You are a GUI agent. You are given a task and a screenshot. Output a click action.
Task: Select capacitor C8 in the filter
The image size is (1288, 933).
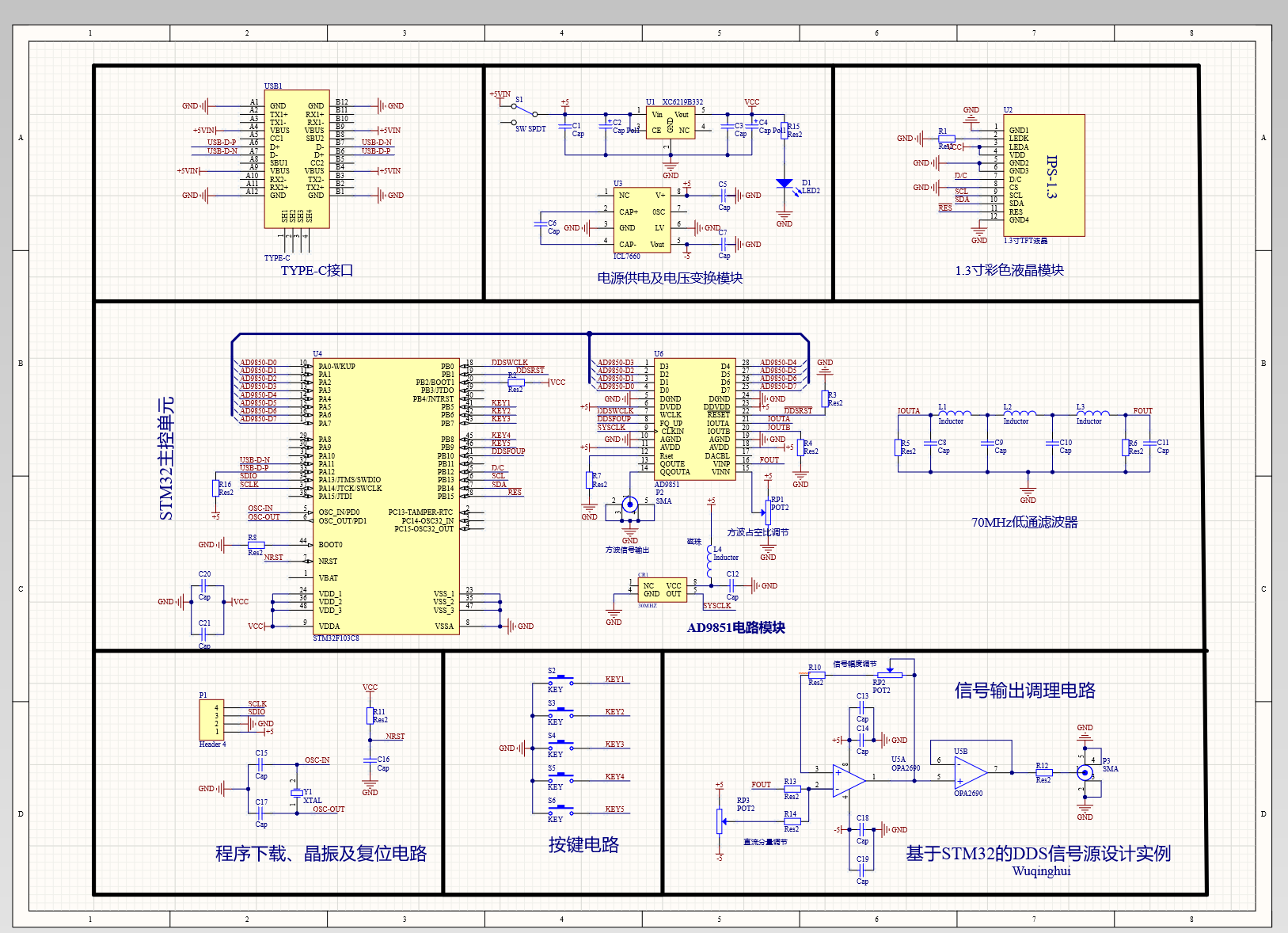coord(932,444)
